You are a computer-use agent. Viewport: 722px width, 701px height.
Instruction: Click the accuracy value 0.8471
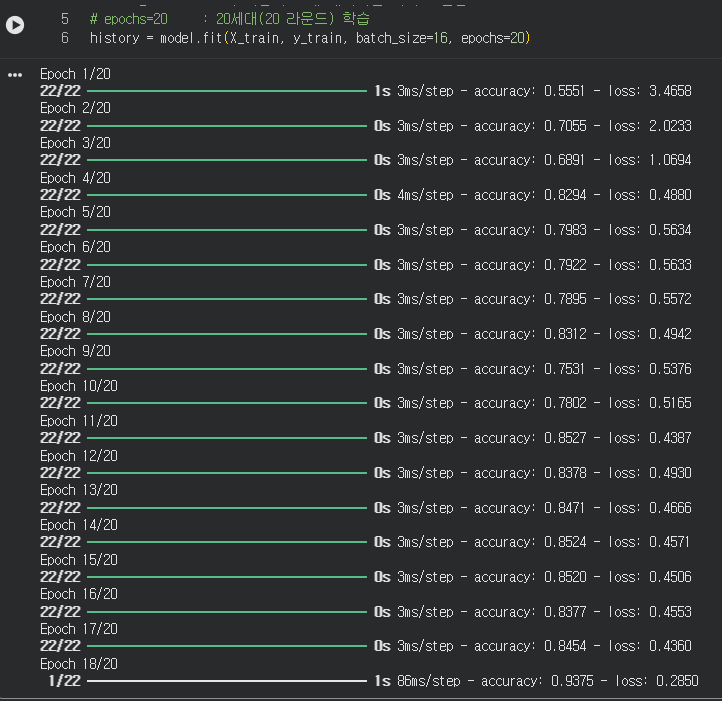pos(564,508)
